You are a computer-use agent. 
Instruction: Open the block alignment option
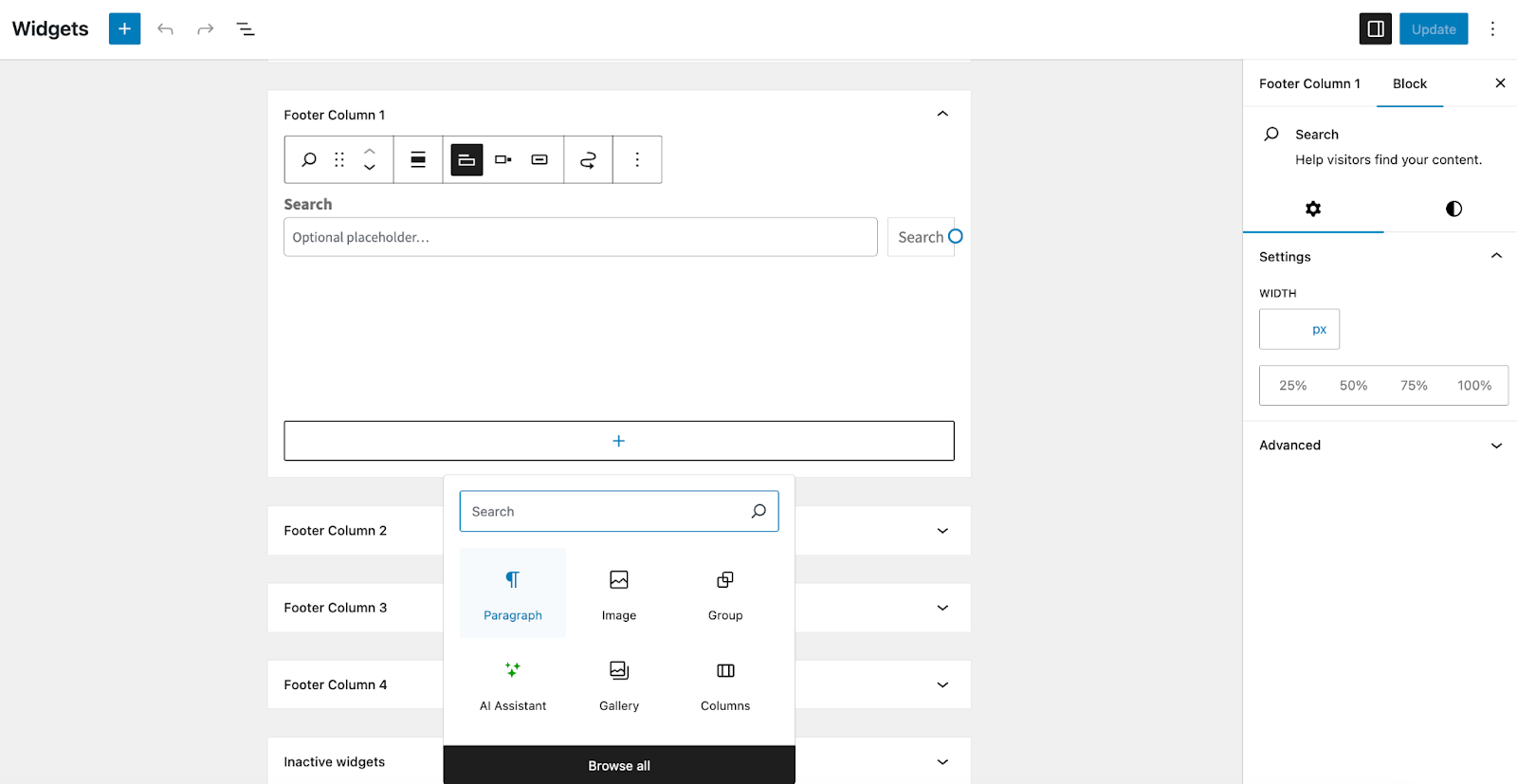pyautogui.click(x=418, y=159)
